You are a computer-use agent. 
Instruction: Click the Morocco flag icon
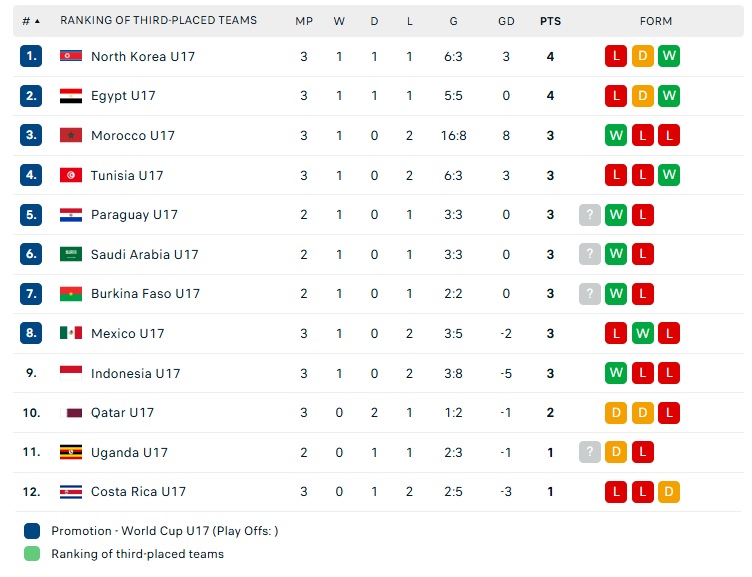70,135
